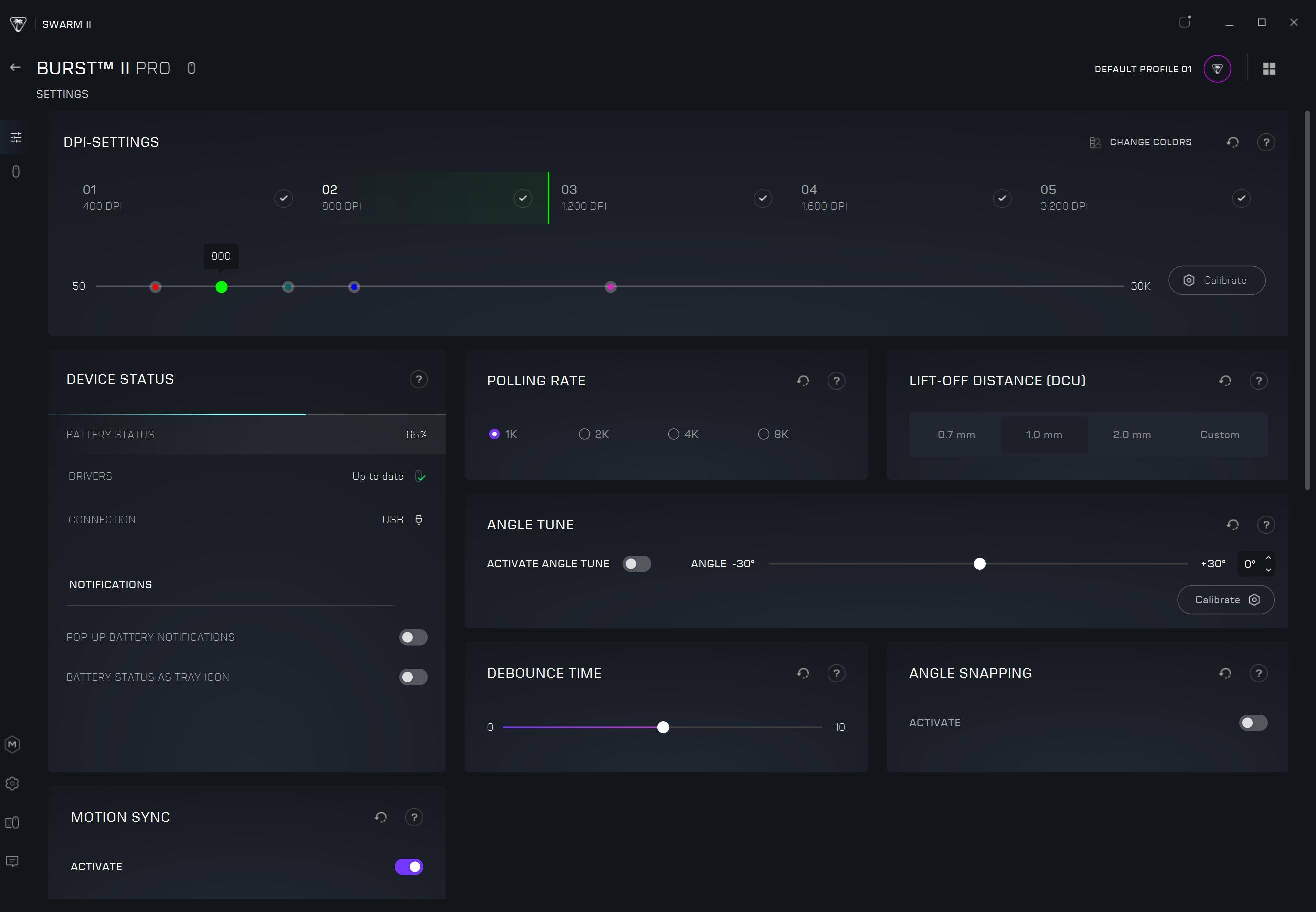This screenshot has width=1316, height=912.
Task: Decrease the angle value with the down arrow
Action: (x=1268, y=570)
